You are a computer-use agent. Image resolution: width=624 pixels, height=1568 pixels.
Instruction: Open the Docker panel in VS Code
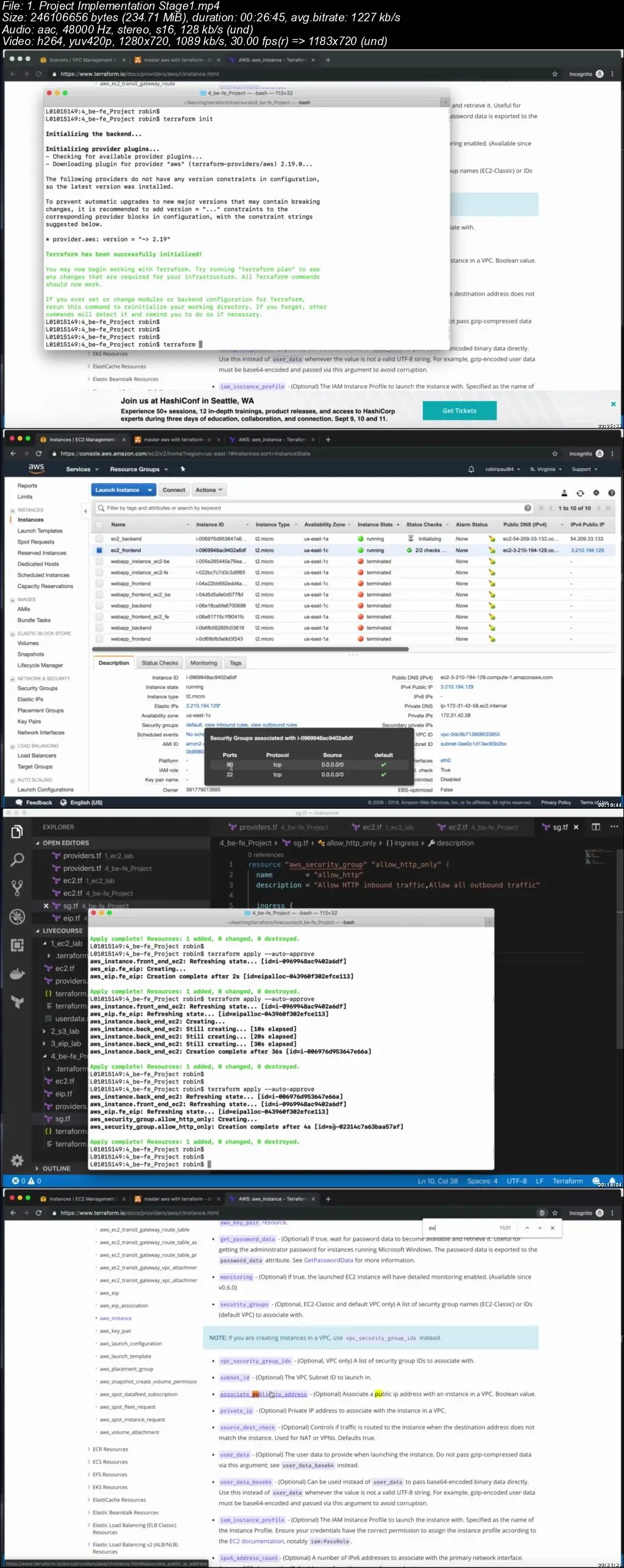17,974
